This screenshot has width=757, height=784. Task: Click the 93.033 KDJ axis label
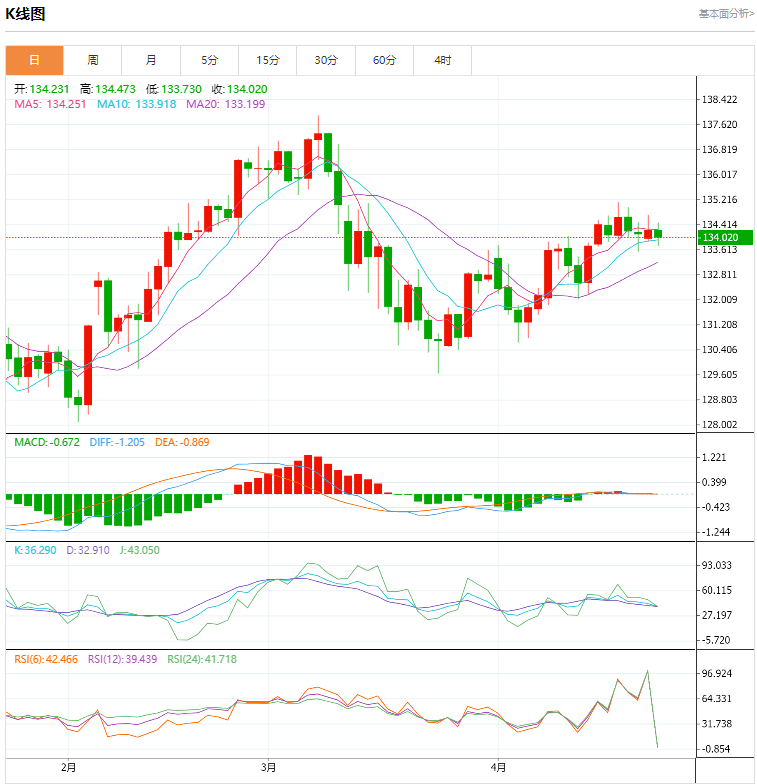tap(716, 565)
